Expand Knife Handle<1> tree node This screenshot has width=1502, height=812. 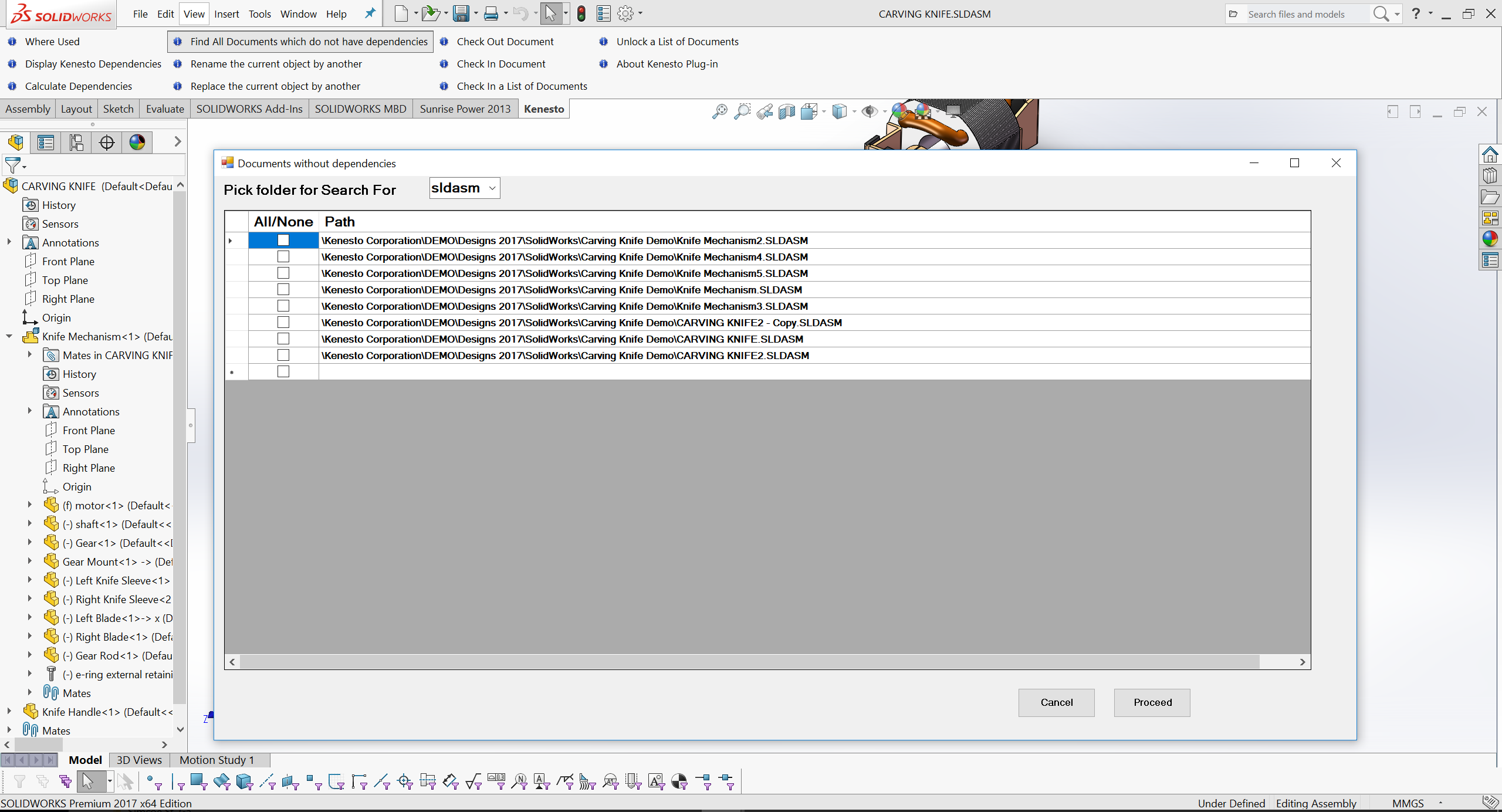pos(9,711)
